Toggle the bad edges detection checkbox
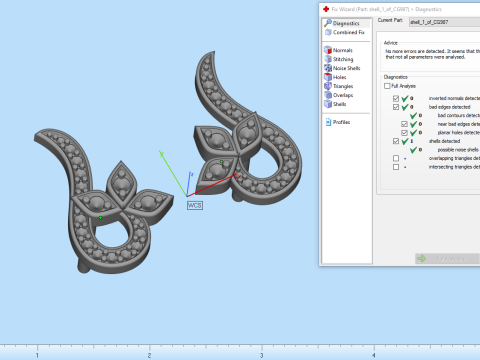This screenshot has height=360, width=480. point(396,107)
